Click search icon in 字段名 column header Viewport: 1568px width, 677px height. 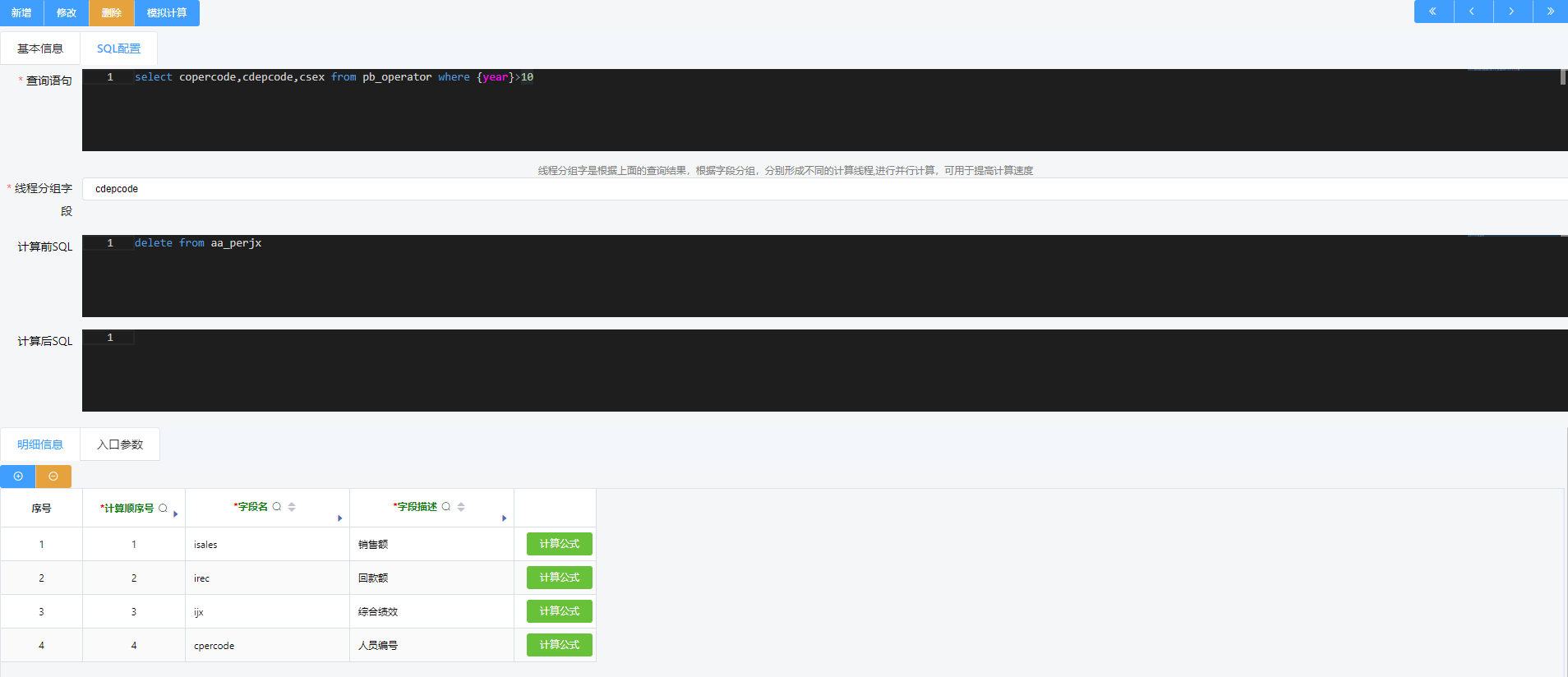coord(277,506)
